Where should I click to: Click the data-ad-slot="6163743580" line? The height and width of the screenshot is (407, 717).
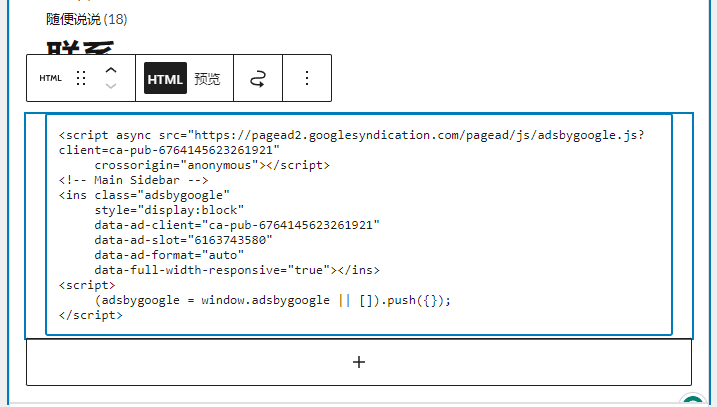pos(183,240)
